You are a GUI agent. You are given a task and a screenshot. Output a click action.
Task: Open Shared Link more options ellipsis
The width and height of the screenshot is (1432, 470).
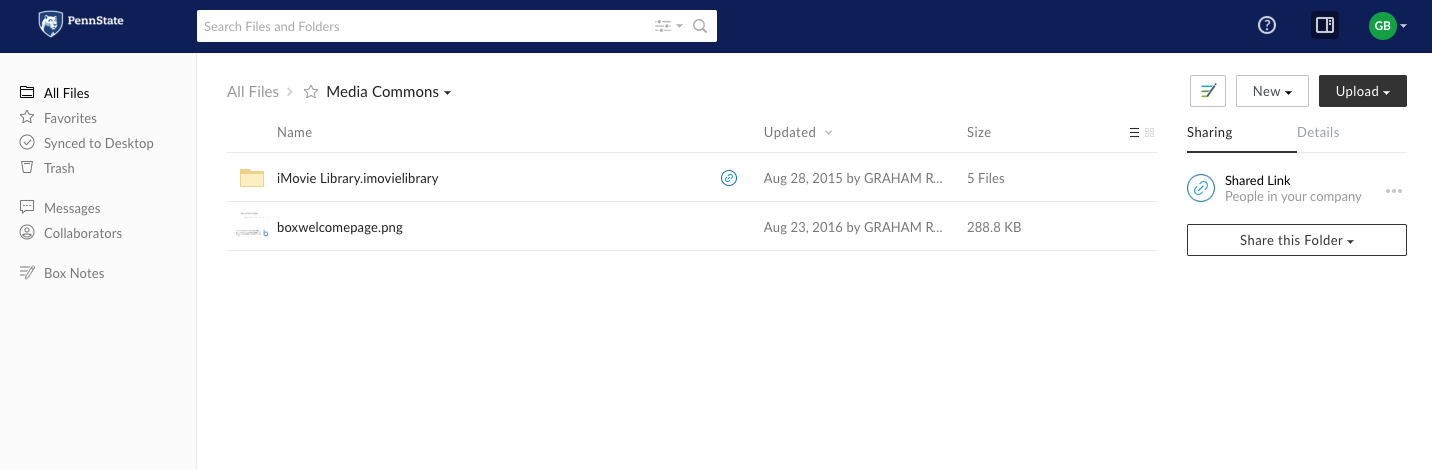point(1394,190)
